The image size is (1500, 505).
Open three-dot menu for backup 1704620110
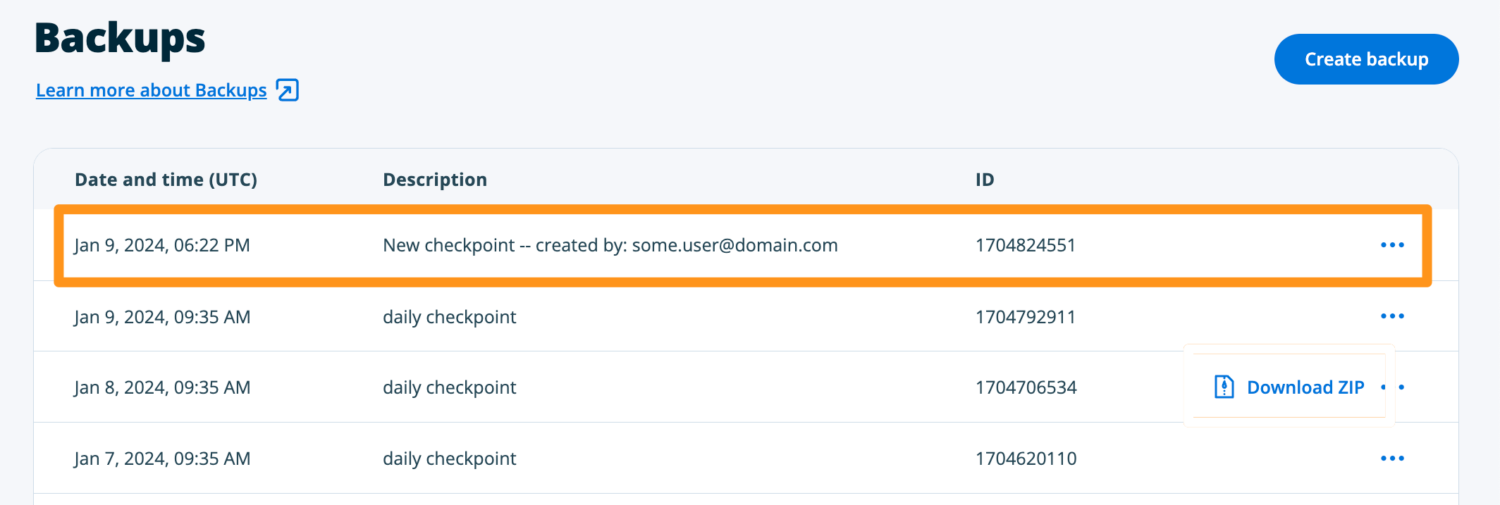tap(1392, 459)
